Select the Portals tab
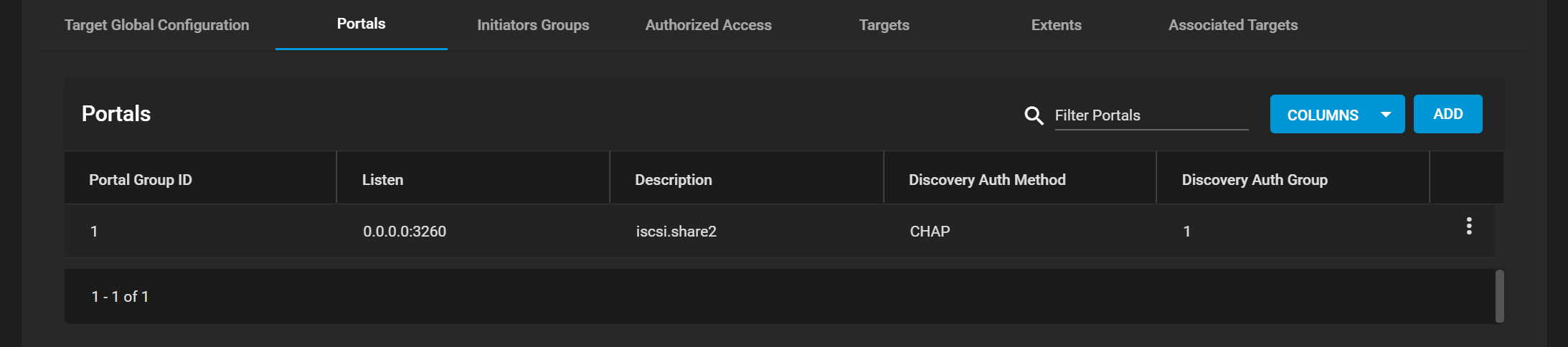Viewport: 1568px width, 347px height. [x=362, y=24]
